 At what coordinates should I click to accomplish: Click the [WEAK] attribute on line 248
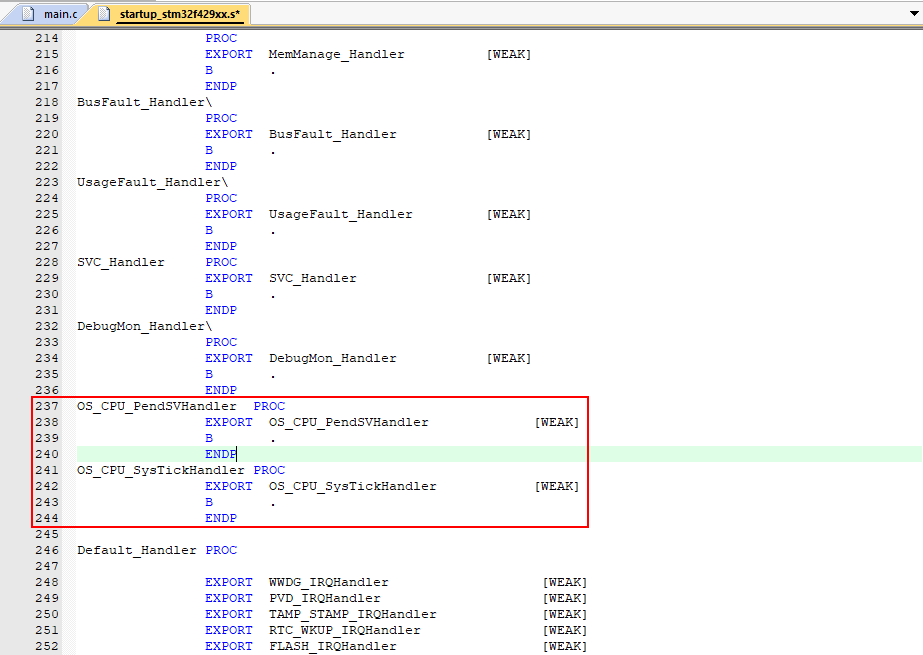(565, 583)
